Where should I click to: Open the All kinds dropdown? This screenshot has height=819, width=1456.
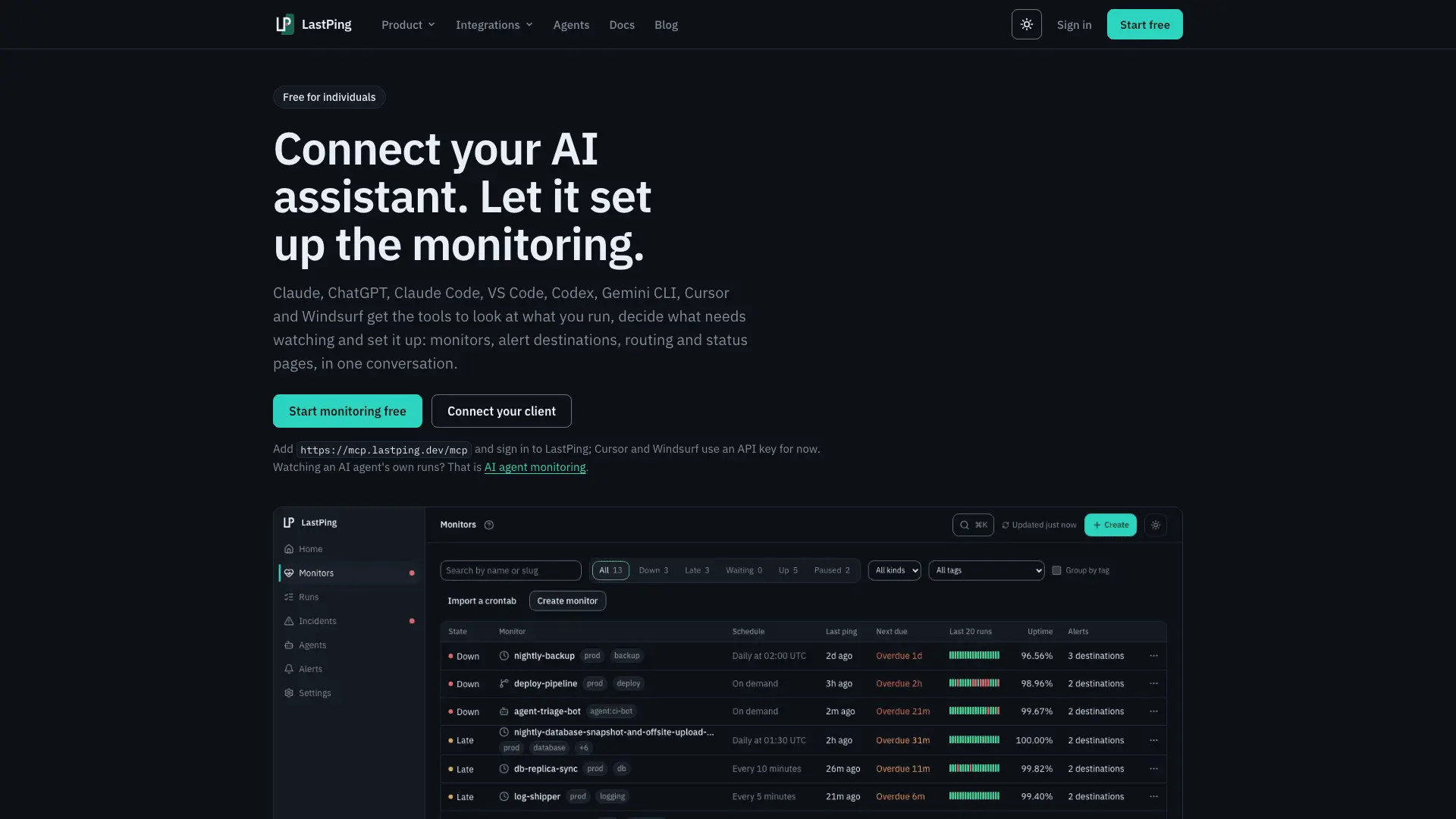click(894, 570)
